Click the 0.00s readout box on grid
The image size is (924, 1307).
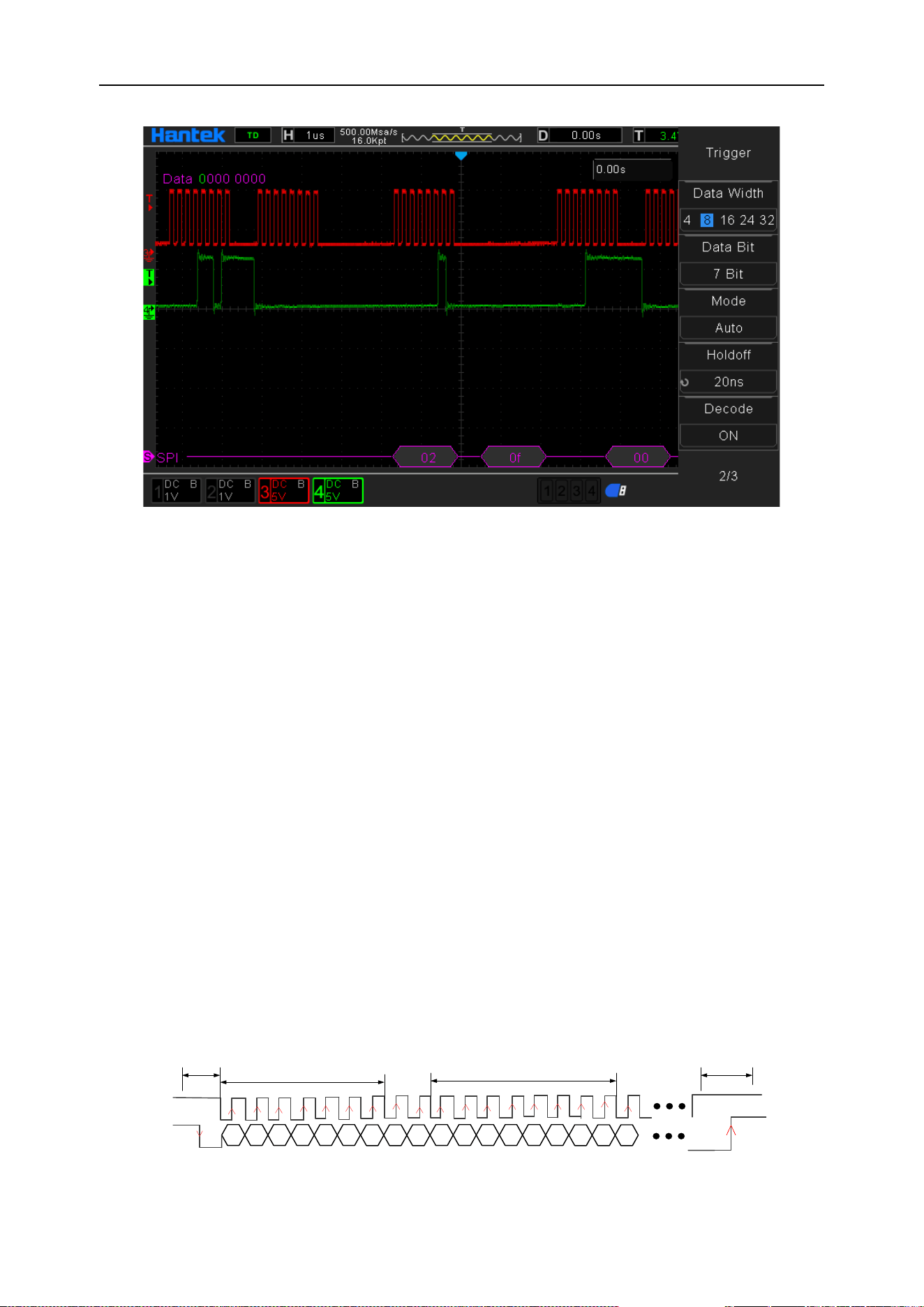(632, 170)
